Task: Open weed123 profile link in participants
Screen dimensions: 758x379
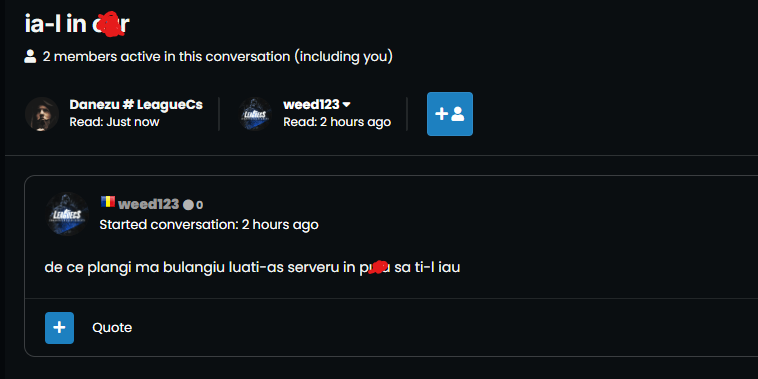Action: click(x=311, y=104)
